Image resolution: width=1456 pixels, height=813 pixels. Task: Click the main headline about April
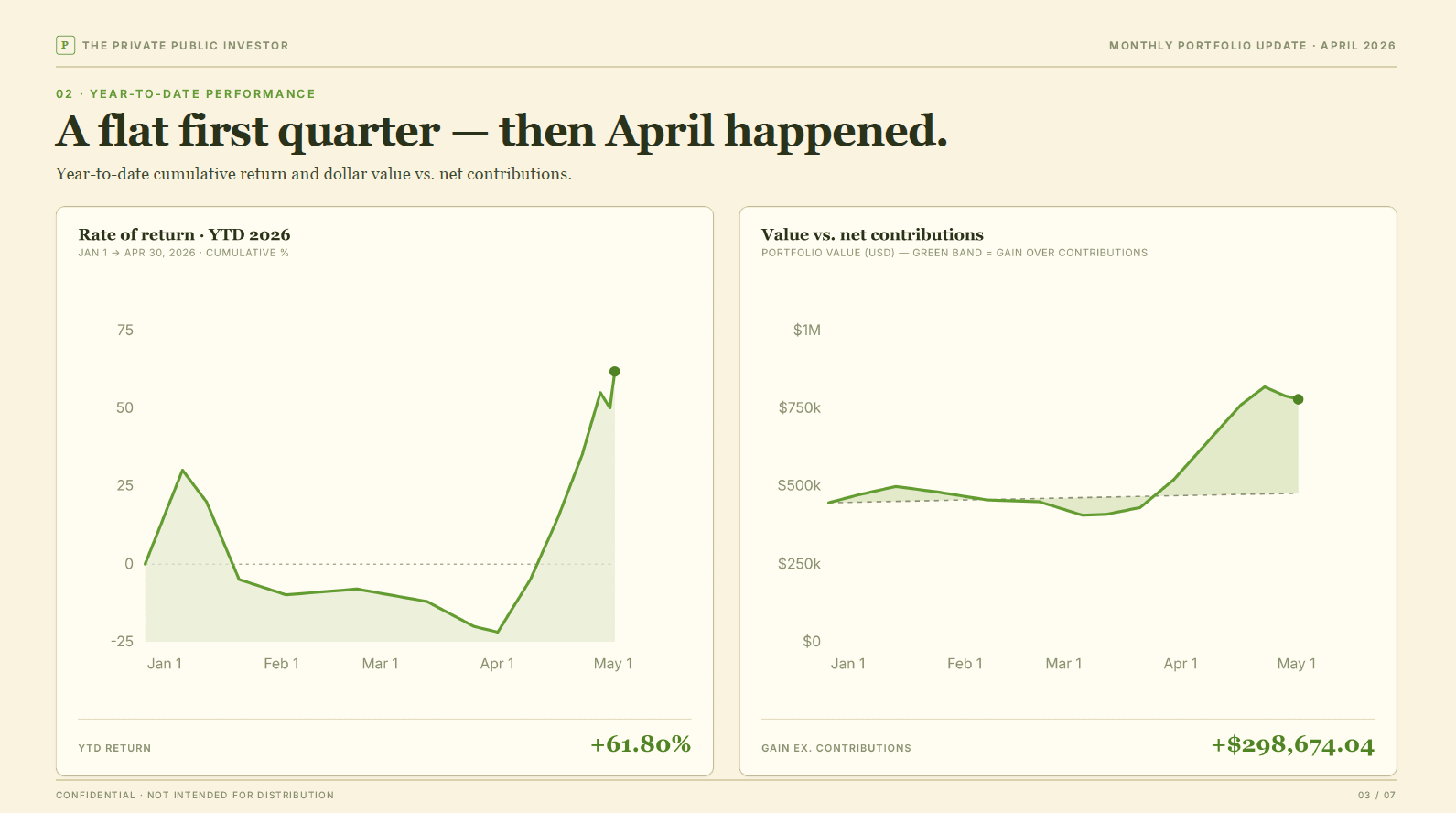(502, 131)
